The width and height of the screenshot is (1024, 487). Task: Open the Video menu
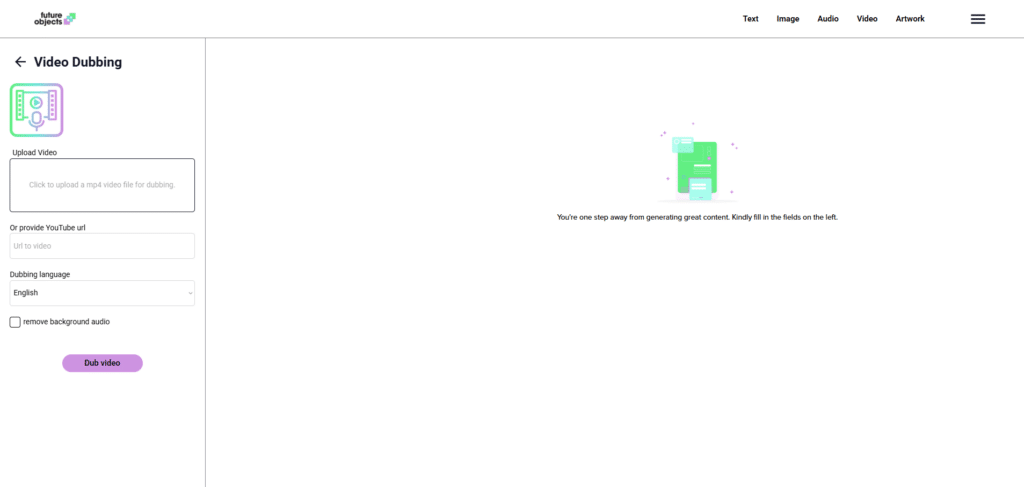[867, 19]
